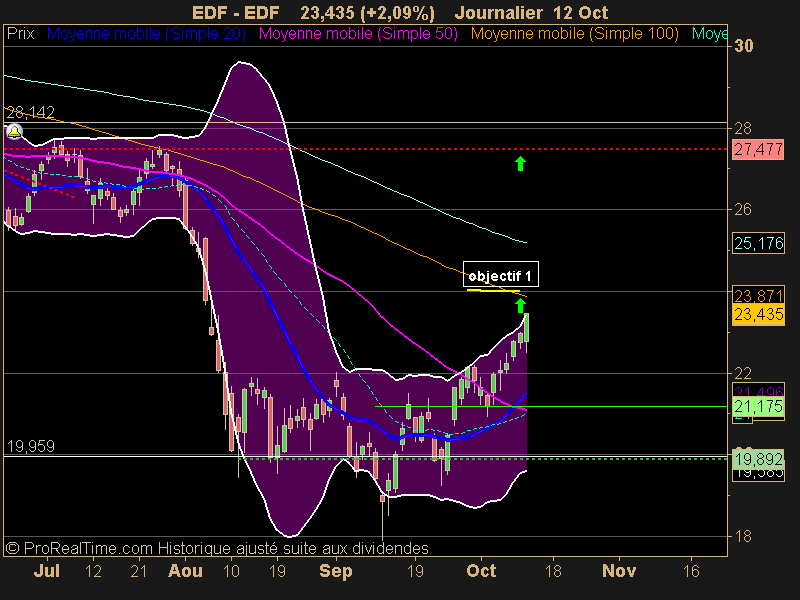Click the 18 value on price axis
Image resolution: width=800 pixels, height=600 pixels.
click(x=743, y=536)
